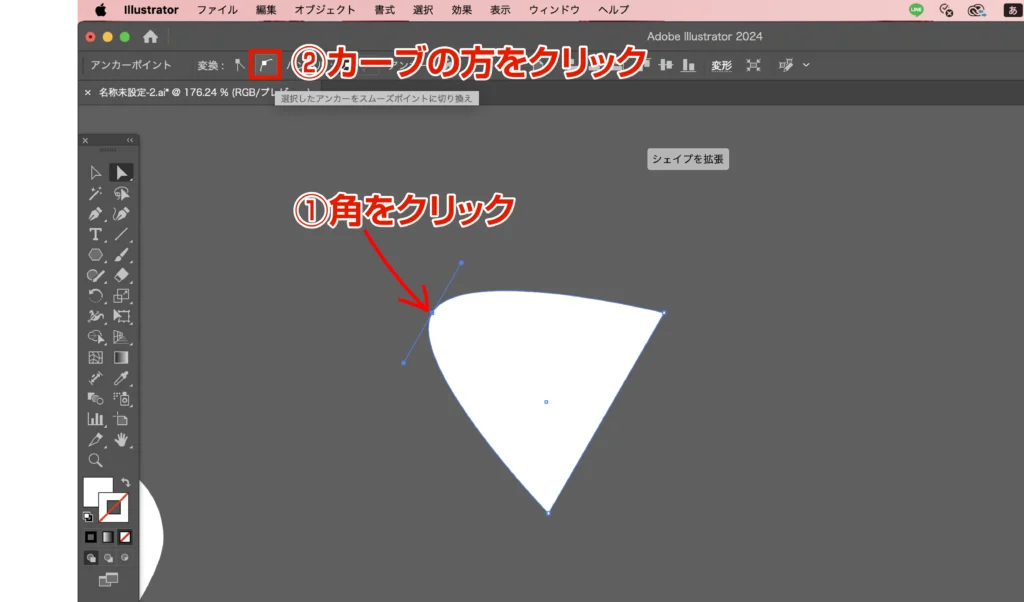Click convert anchor to smooth point icon

click(266, 65)
